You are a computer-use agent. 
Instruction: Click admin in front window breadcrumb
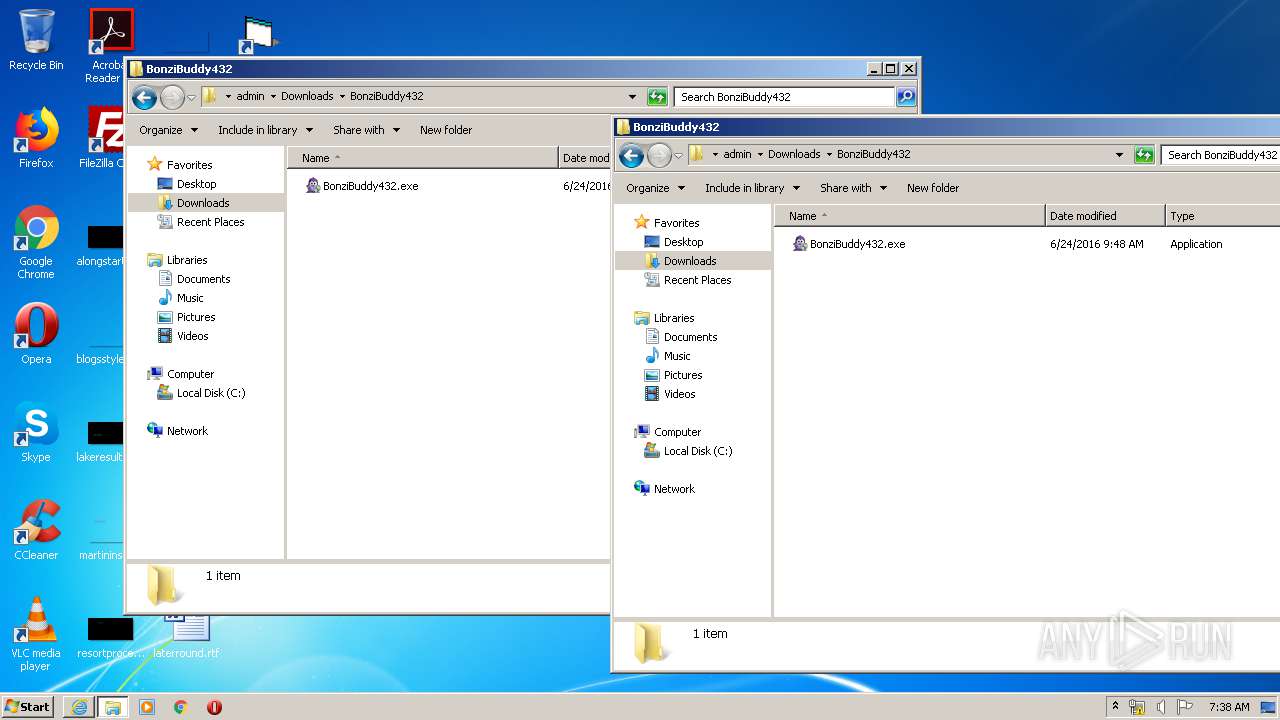pyautogui.click(x=737, y=154)
